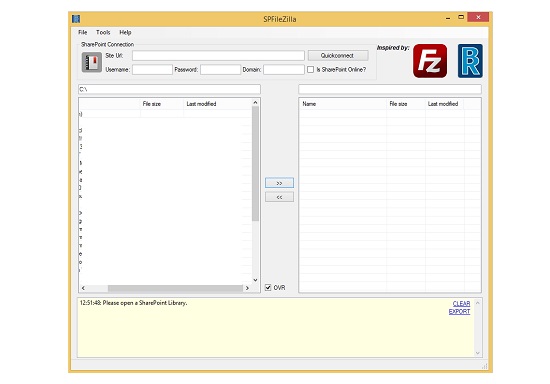Click local list scroll left arrow
This screenshot has height=384, width=550.
(x=83, y=288)
